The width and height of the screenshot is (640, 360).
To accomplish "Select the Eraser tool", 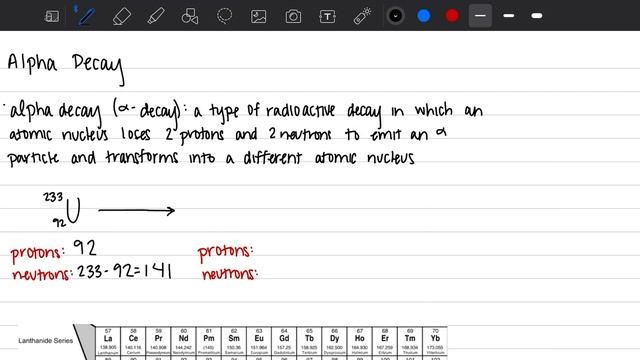I will click(x=121, y=16).
